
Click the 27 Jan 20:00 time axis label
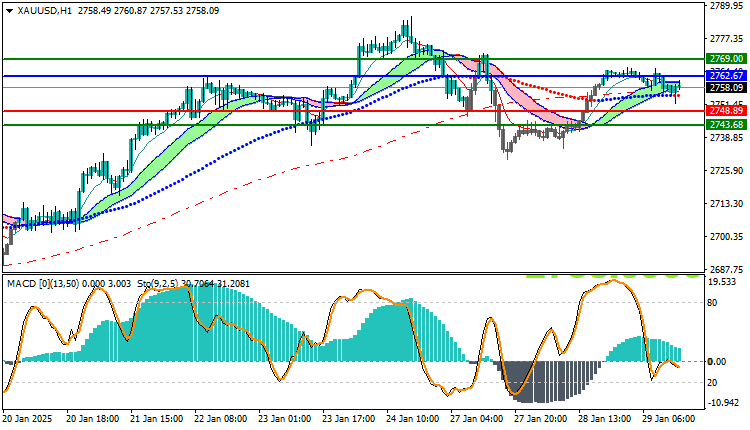tap(541, 419)
